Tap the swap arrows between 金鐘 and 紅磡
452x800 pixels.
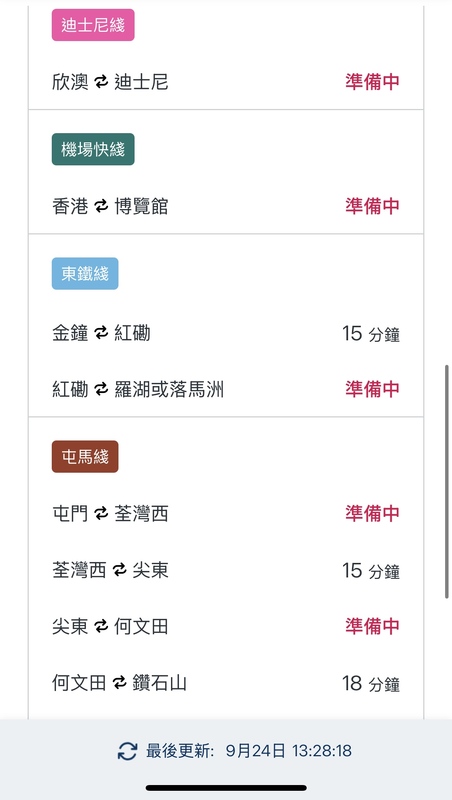(x=102, y=333)
